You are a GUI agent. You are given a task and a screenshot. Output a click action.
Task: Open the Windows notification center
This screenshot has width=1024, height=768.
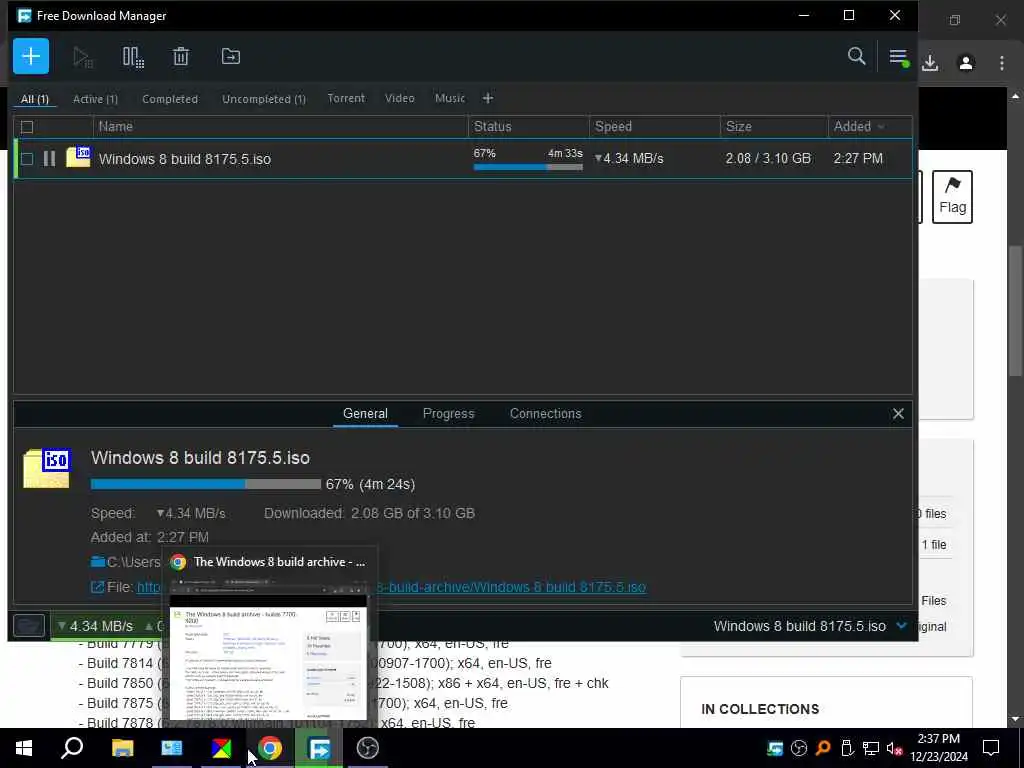pyautogui.click(x=991, y=748)
